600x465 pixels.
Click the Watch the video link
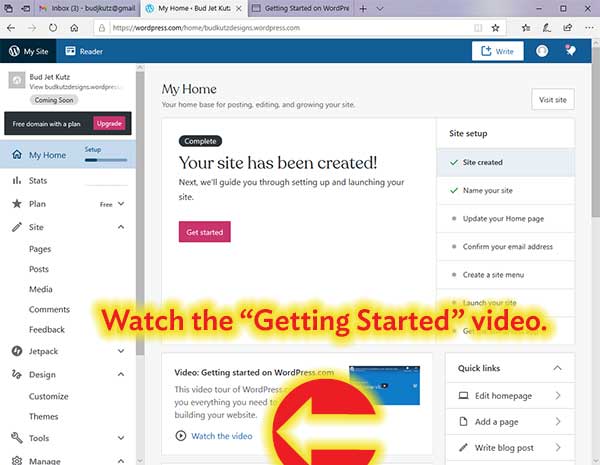pyautogui.click(x=222, y=436)
